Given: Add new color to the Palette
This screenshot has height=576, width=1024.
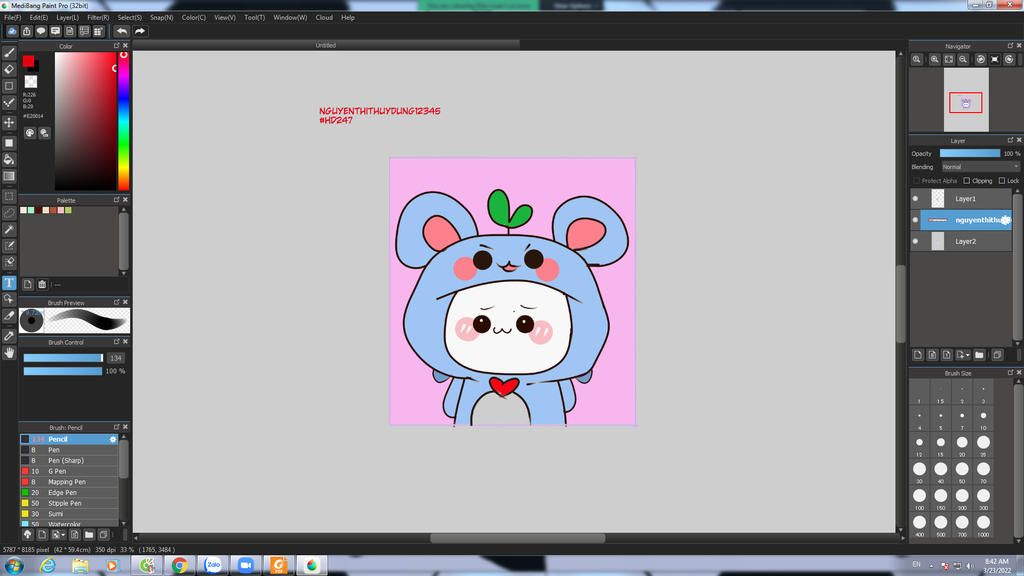Looking at the screenshot, I should tap(27, 284).
